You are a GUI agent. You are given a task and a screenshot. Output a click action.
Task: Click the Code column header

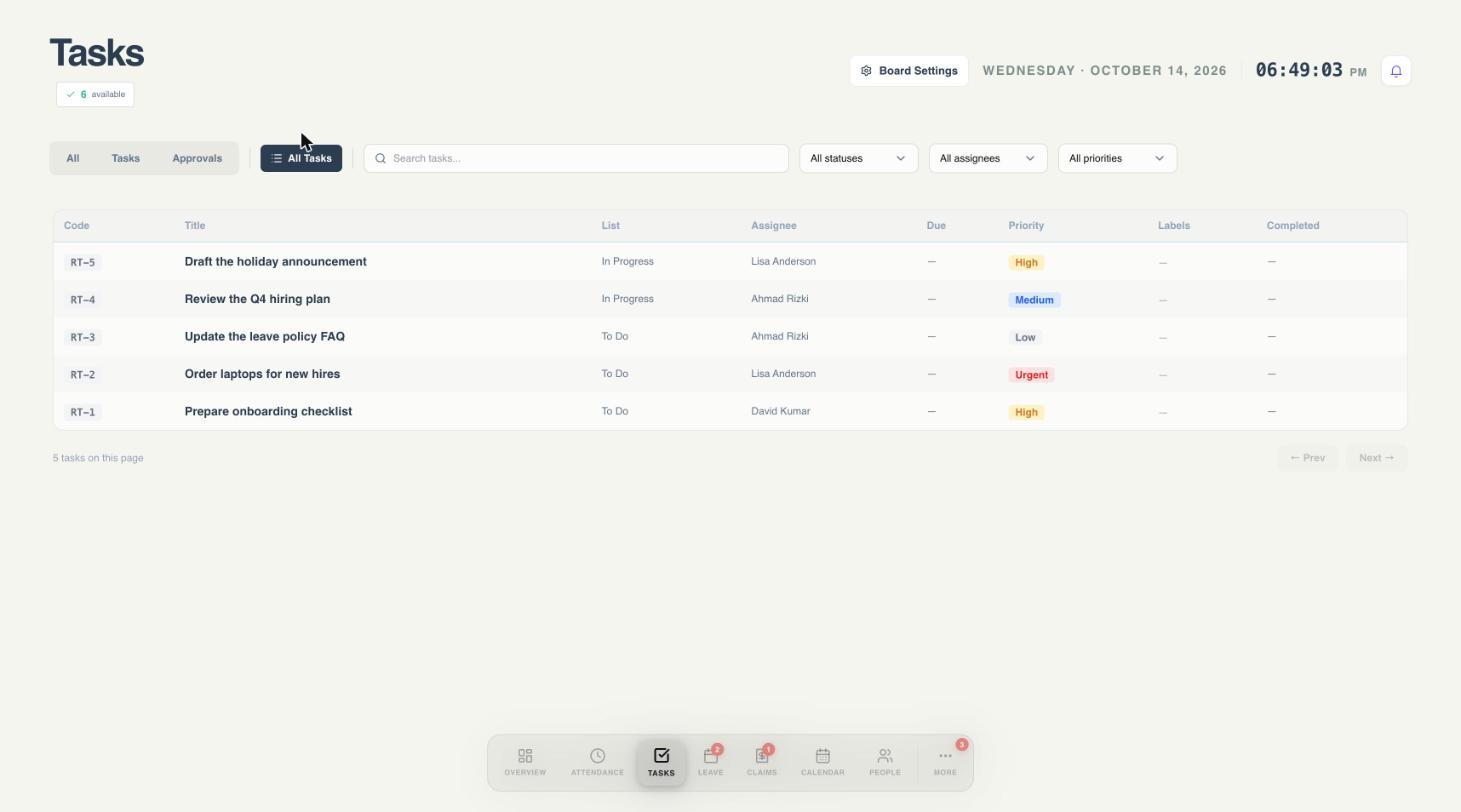coord(77,226)
